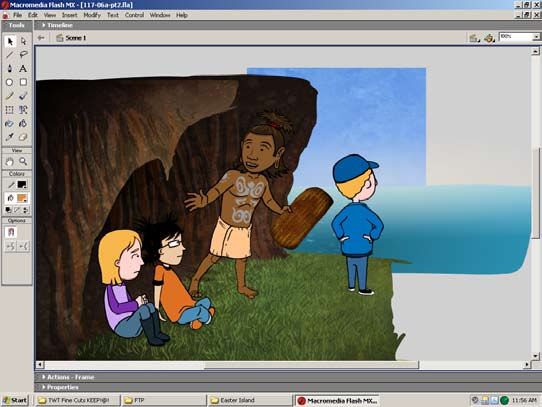Select the Text tool
Screen dimensions: 542x407
23,68
